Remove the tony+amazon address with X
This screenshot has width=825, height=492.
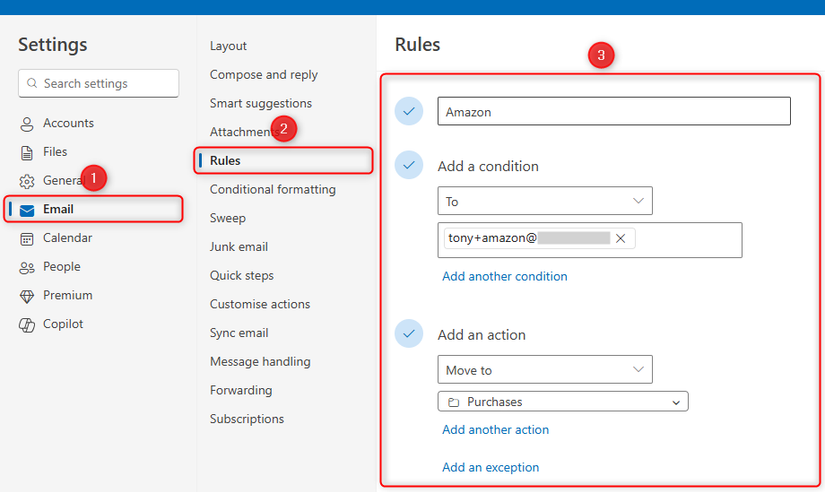[x=621, y=238]
